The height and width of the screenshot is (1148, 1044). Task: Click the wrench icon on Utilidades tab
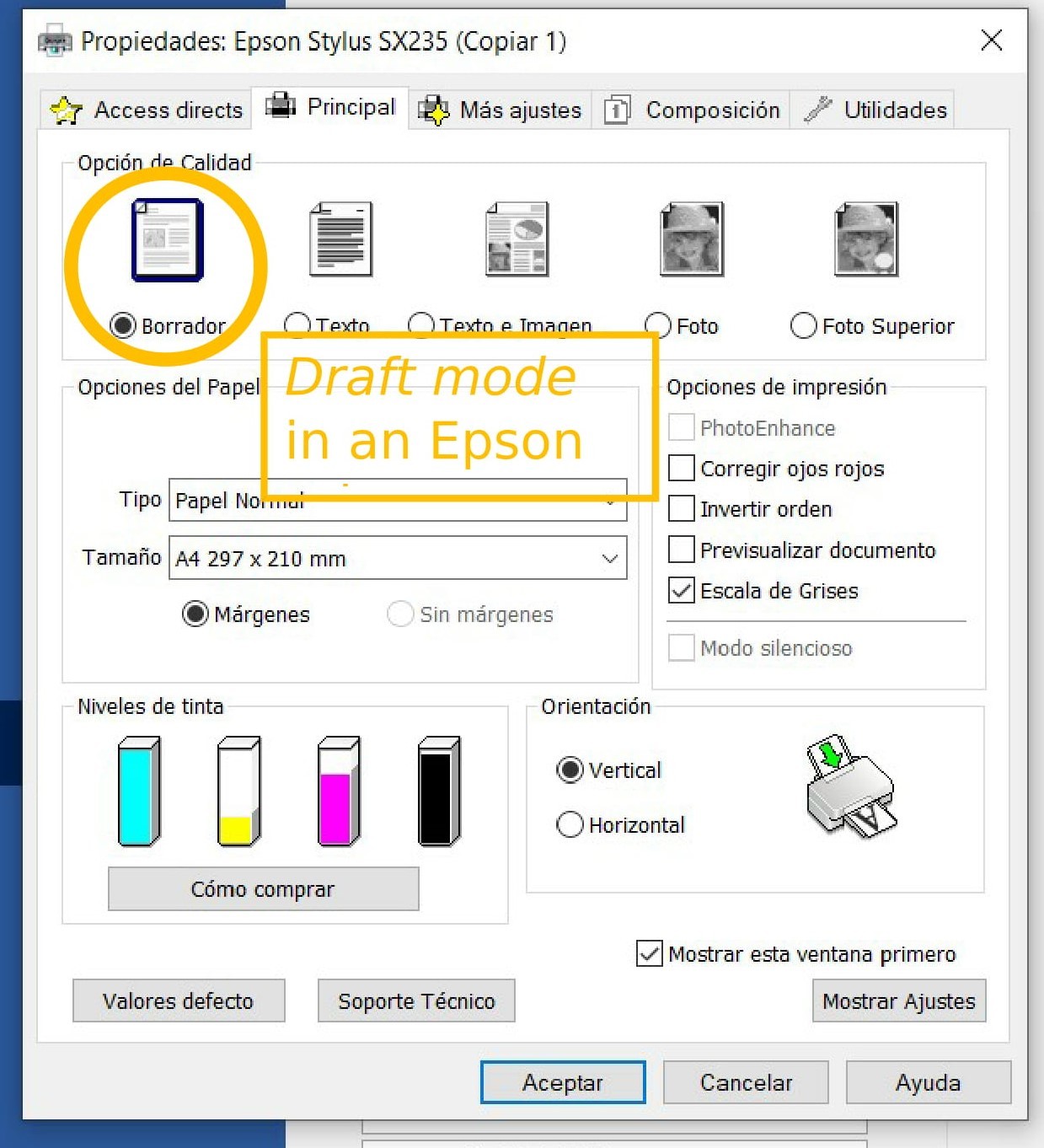pos(817,110)
